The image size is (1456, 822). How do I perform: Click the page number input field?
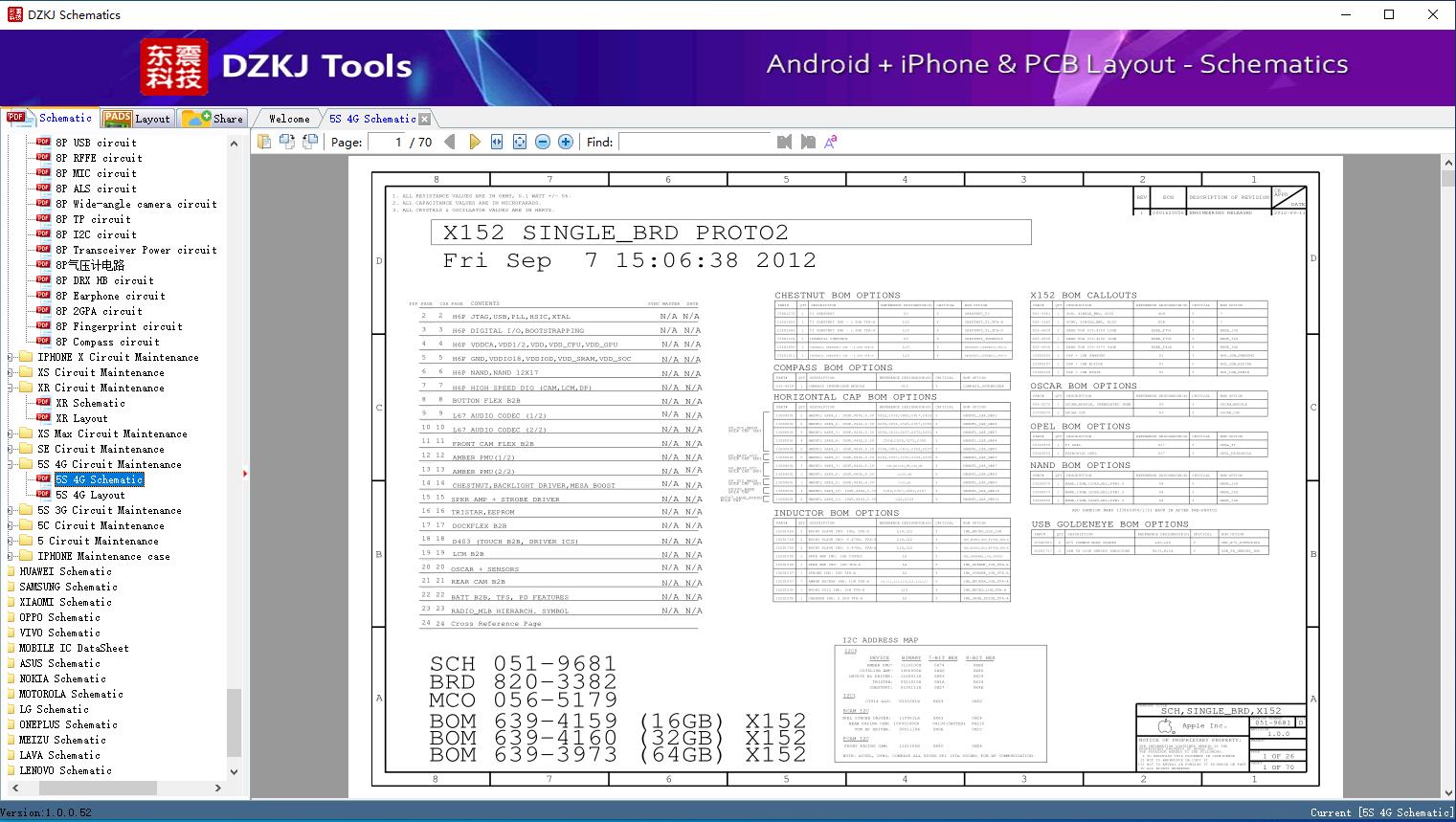pos(386,142)
